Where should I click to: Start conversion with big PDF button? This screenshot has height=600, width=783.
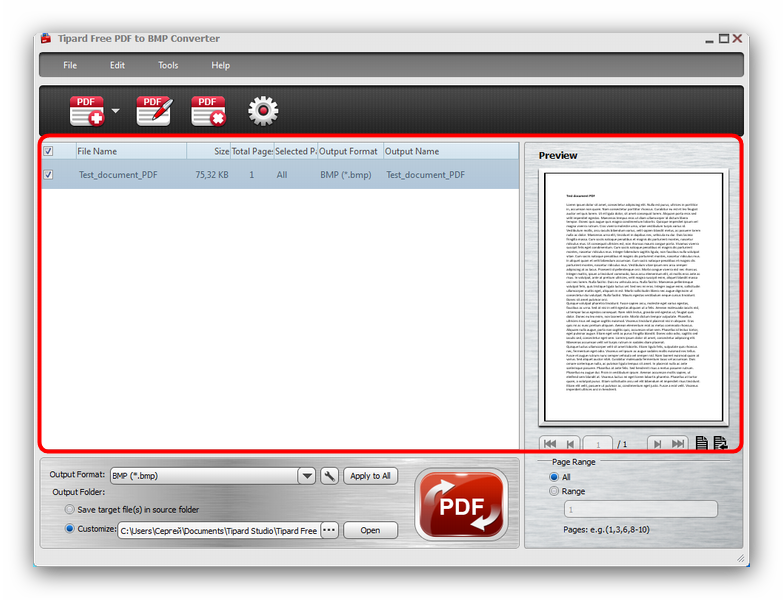(x=461, y=505)
